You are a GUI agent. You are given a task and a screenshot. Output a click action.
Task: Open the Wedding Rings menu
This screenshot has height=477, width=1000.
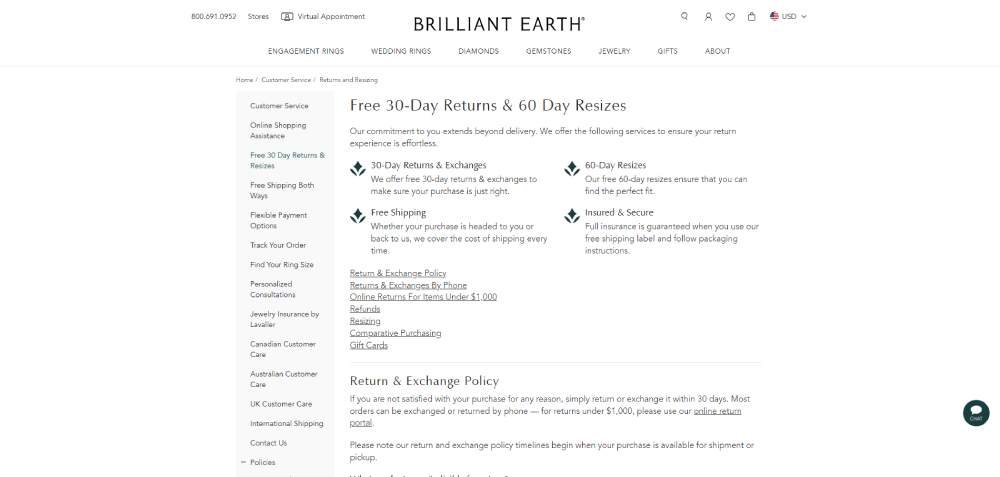pyautogui.click(x=401, y=51)
